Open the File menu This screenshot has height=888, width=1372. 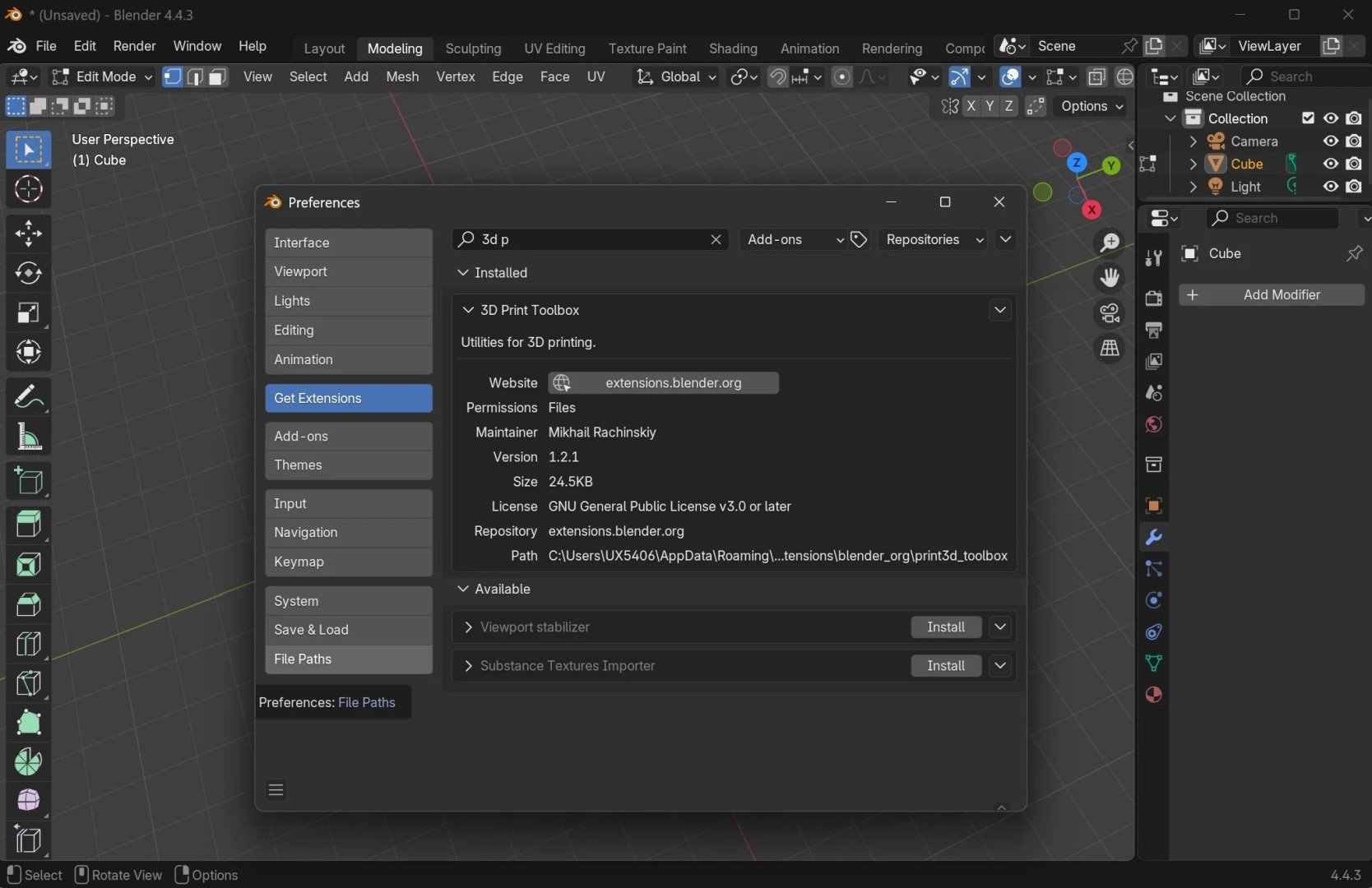[x=46, y=46]
